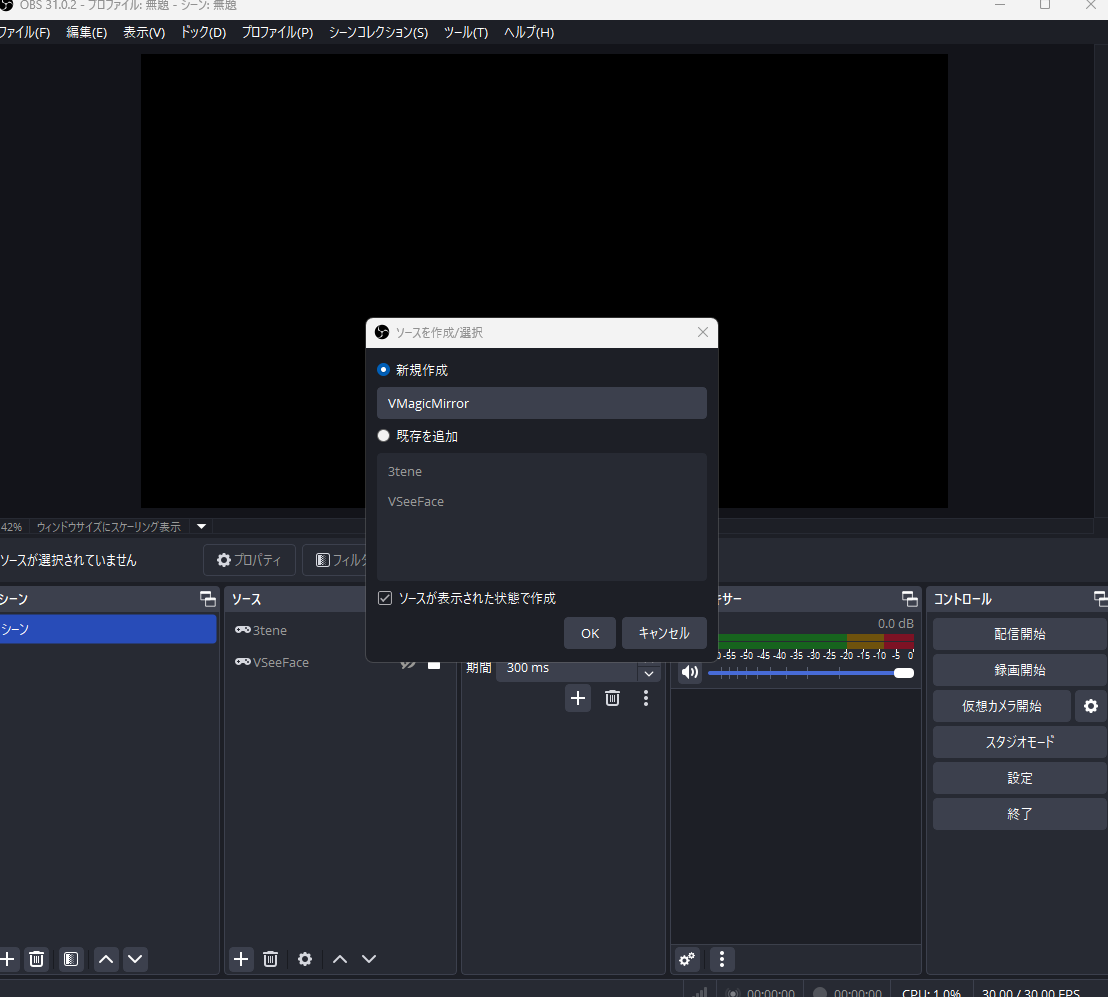
Task: Pop out the Controls dock panel
Action: pos(1100,598)
